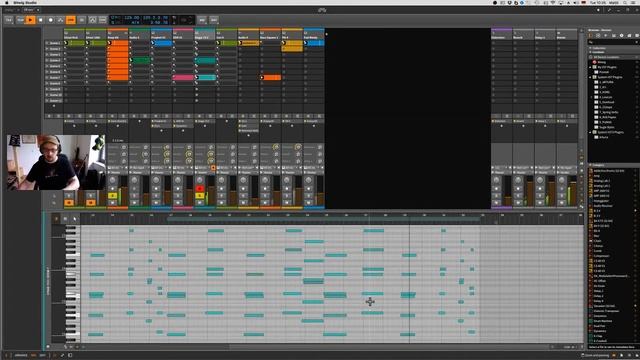
Task: Arm global recording with the Record button
Action: pos(51,20)
